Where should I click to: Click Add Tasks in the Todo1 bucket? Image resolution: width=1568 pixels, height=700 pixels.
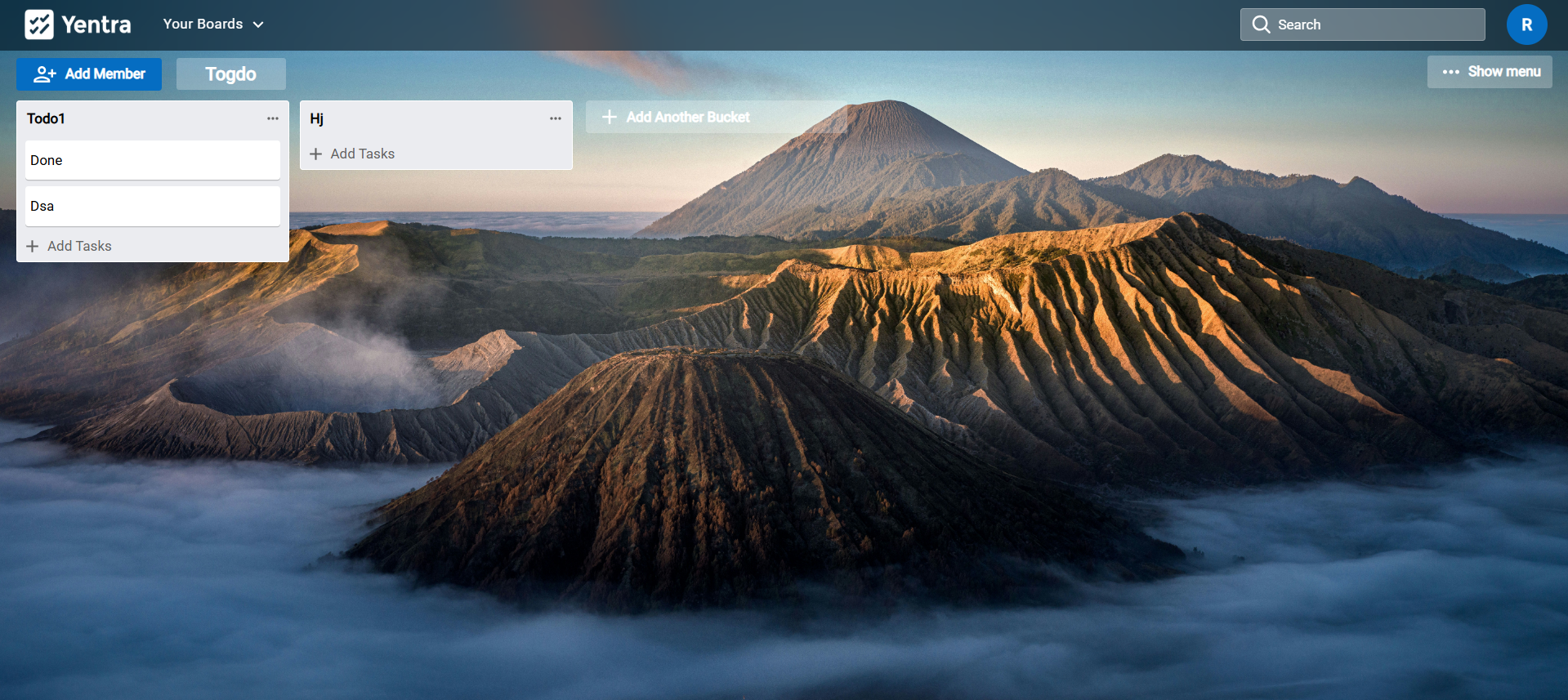tap(78, 246)
